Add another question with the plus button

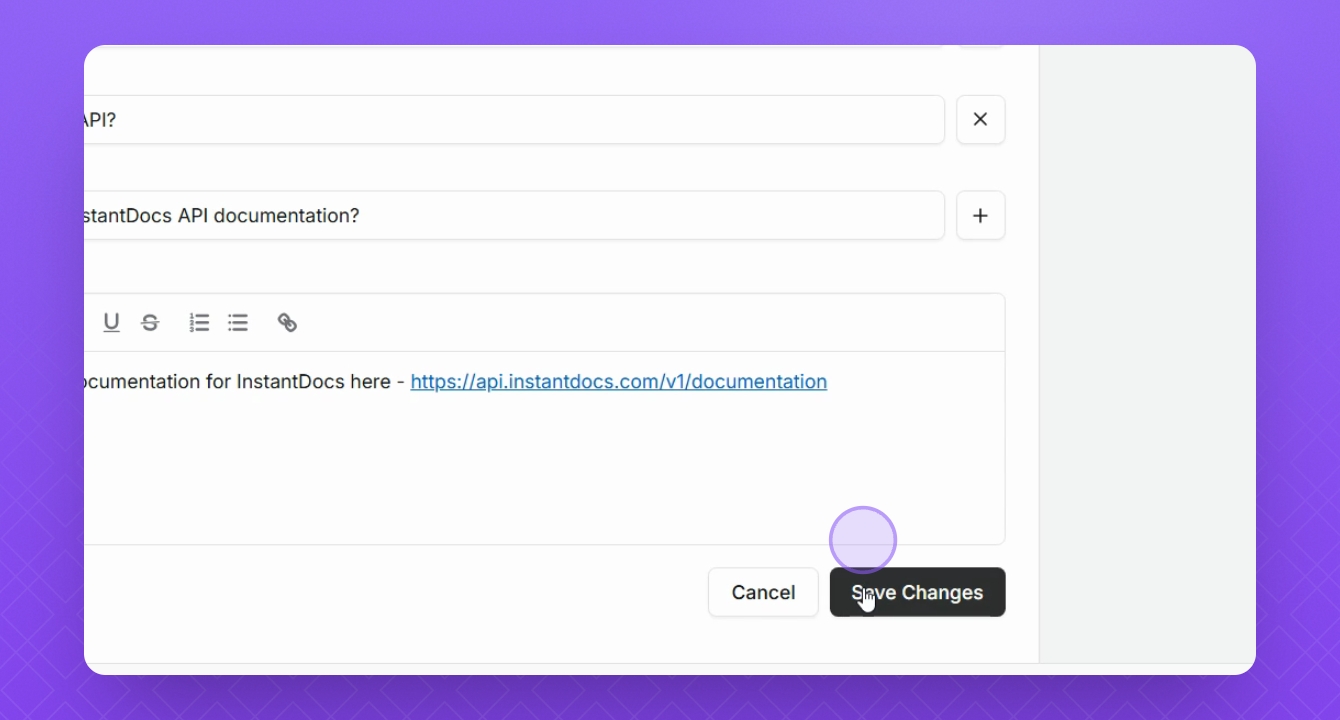click(x=980, y=215)
